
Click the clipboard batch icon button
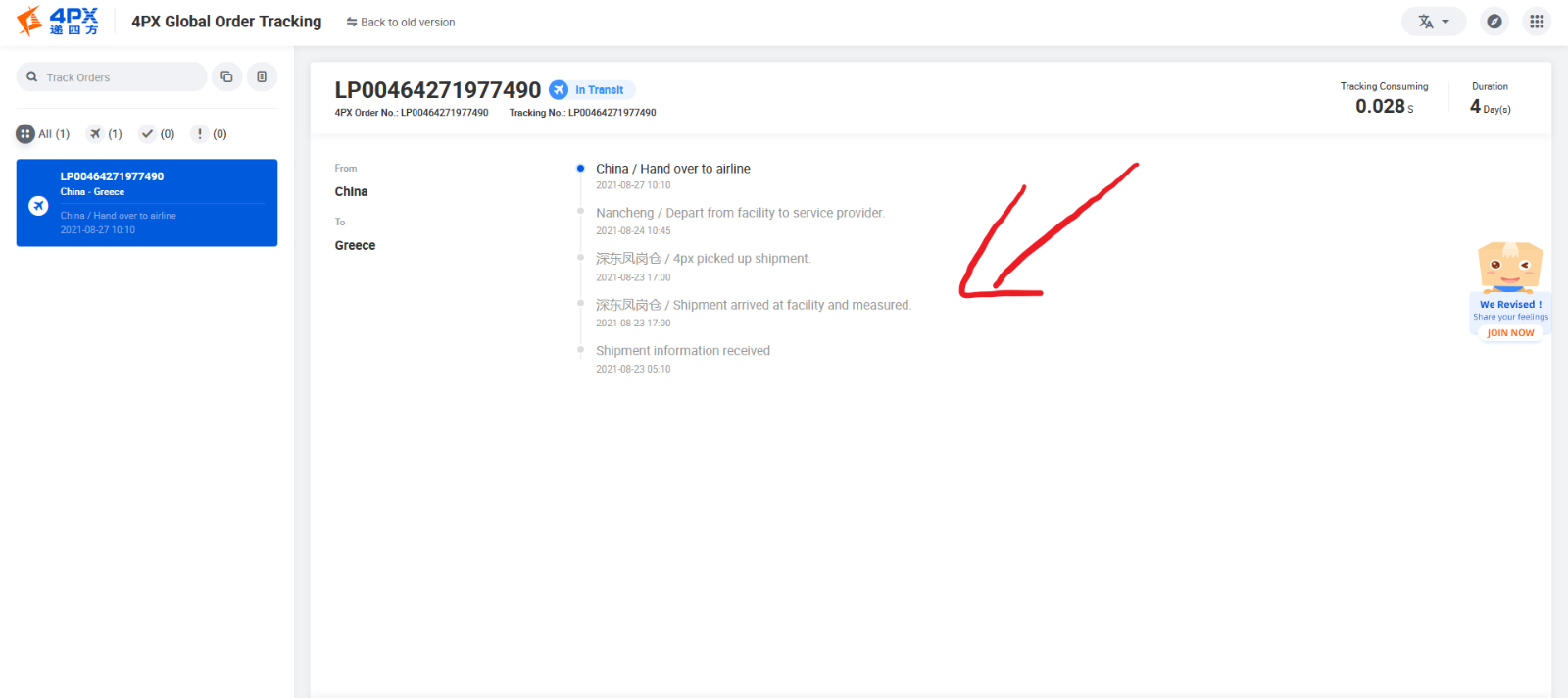[x=262, y=76]
